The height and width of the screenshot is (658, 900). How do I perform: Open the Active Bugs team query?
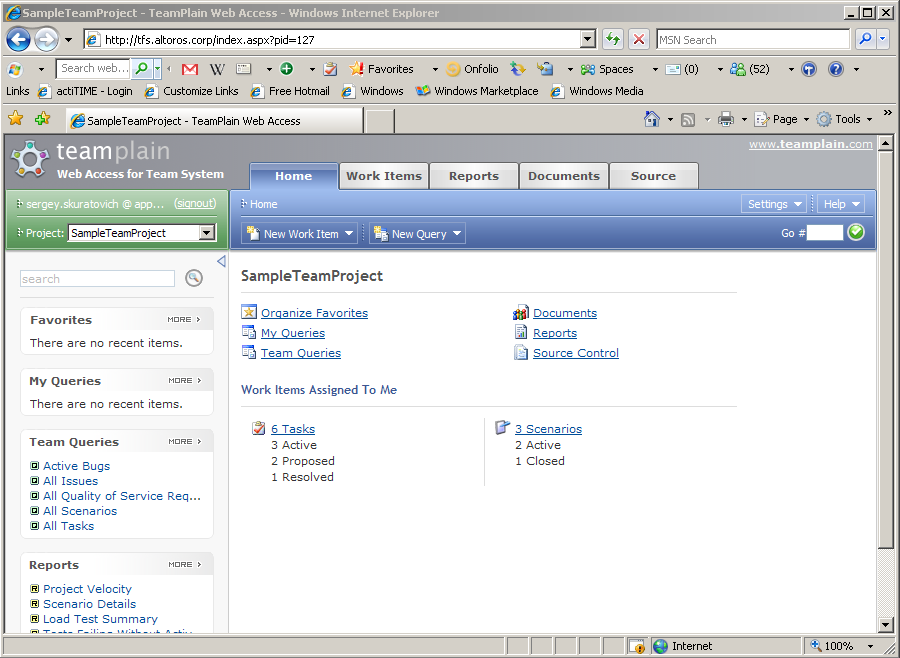point(76,466)
